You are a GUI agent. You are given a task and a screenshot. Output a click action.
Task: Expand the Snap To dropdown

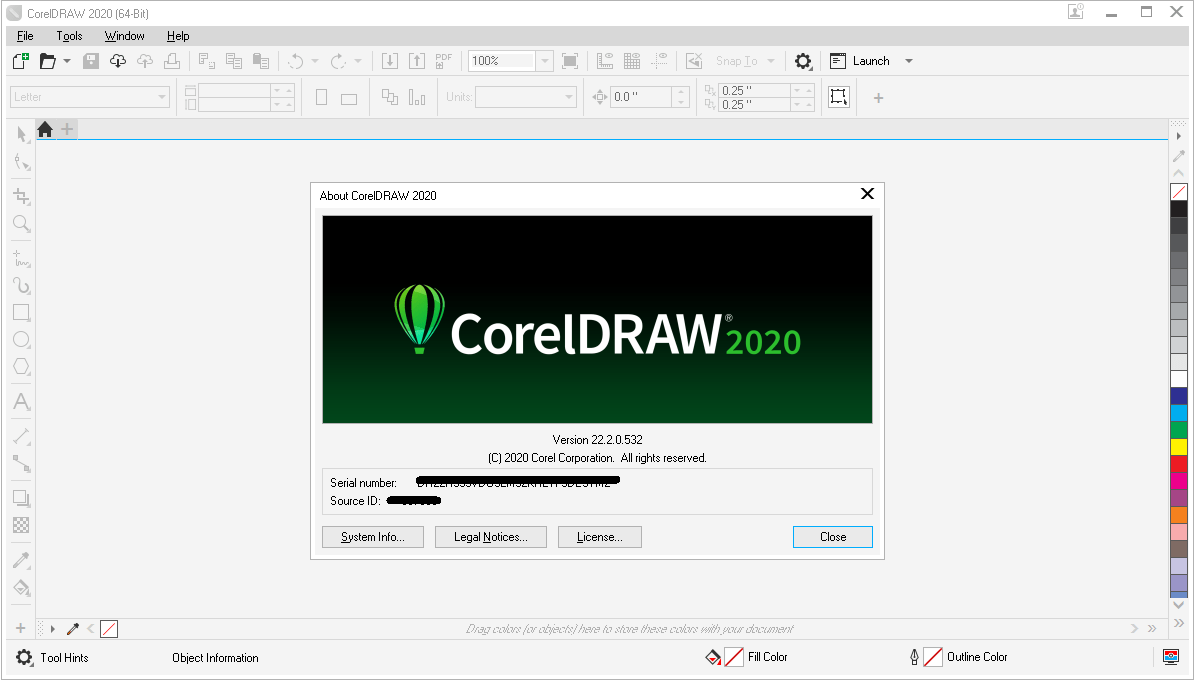(x=771, y=61)
